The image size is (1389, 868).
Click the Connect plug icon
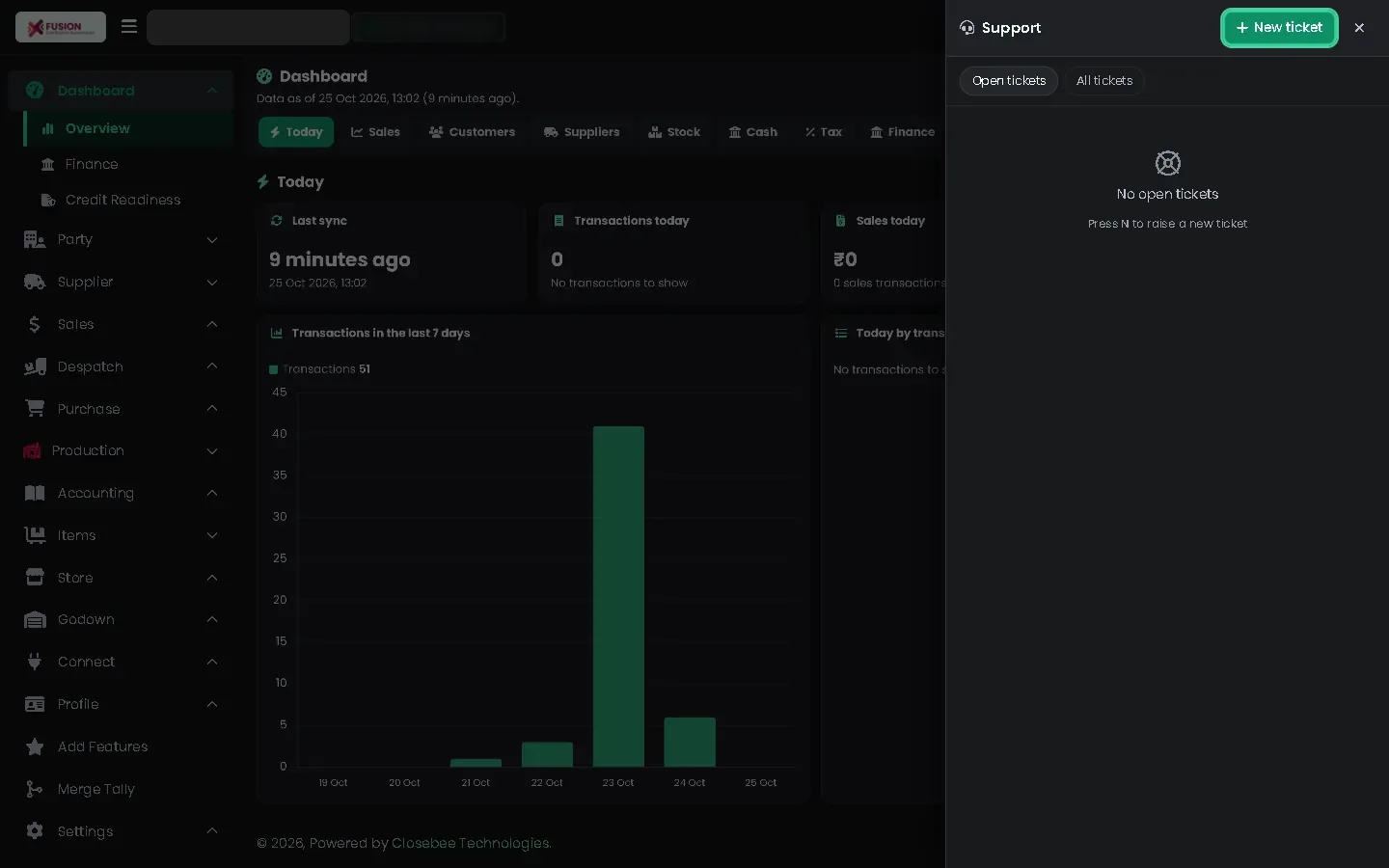click(x=35, y=662)
